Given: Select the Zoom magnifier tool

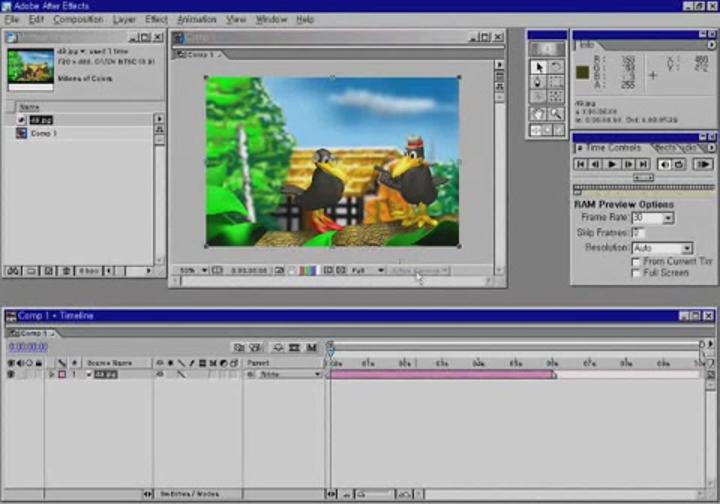Looking at the screenshot, I should [556, 113].
